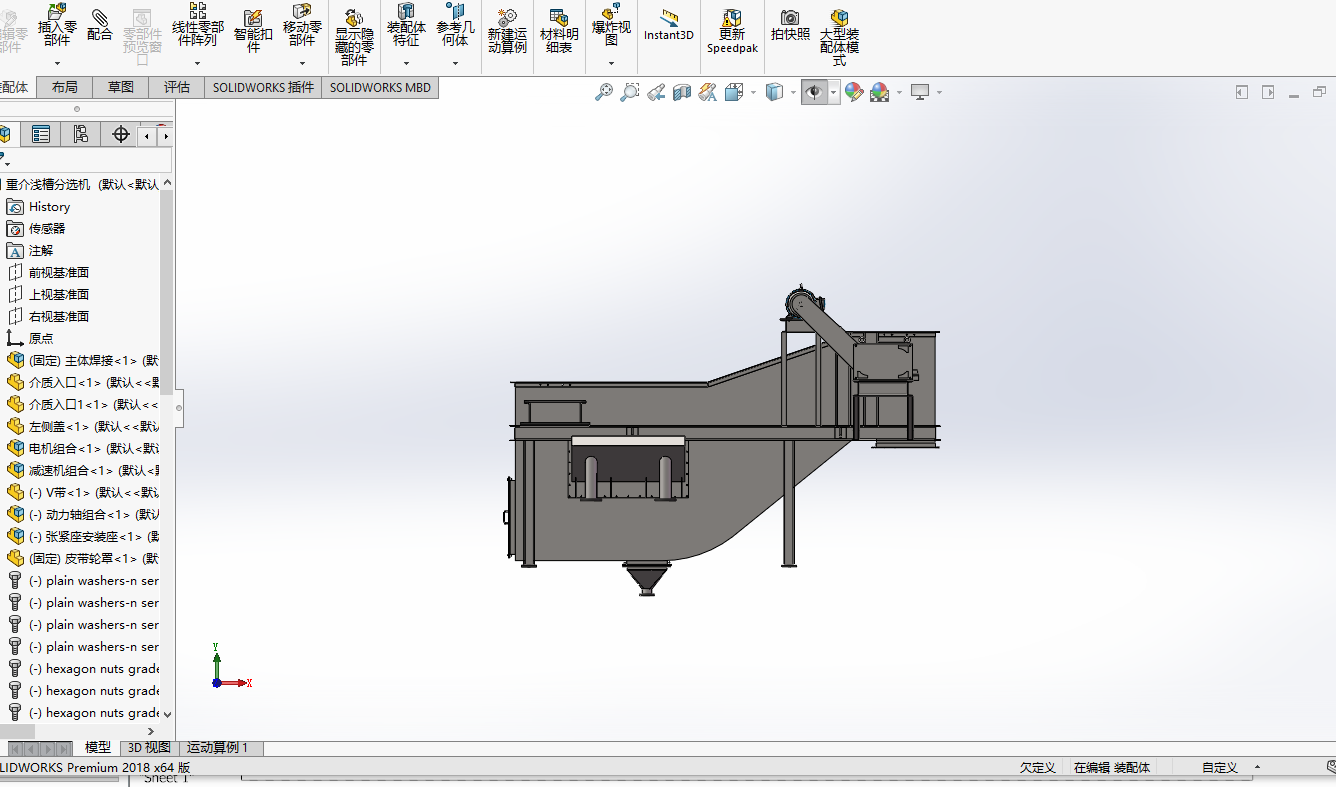Toggle Hide/Show Items eye button

815,92
